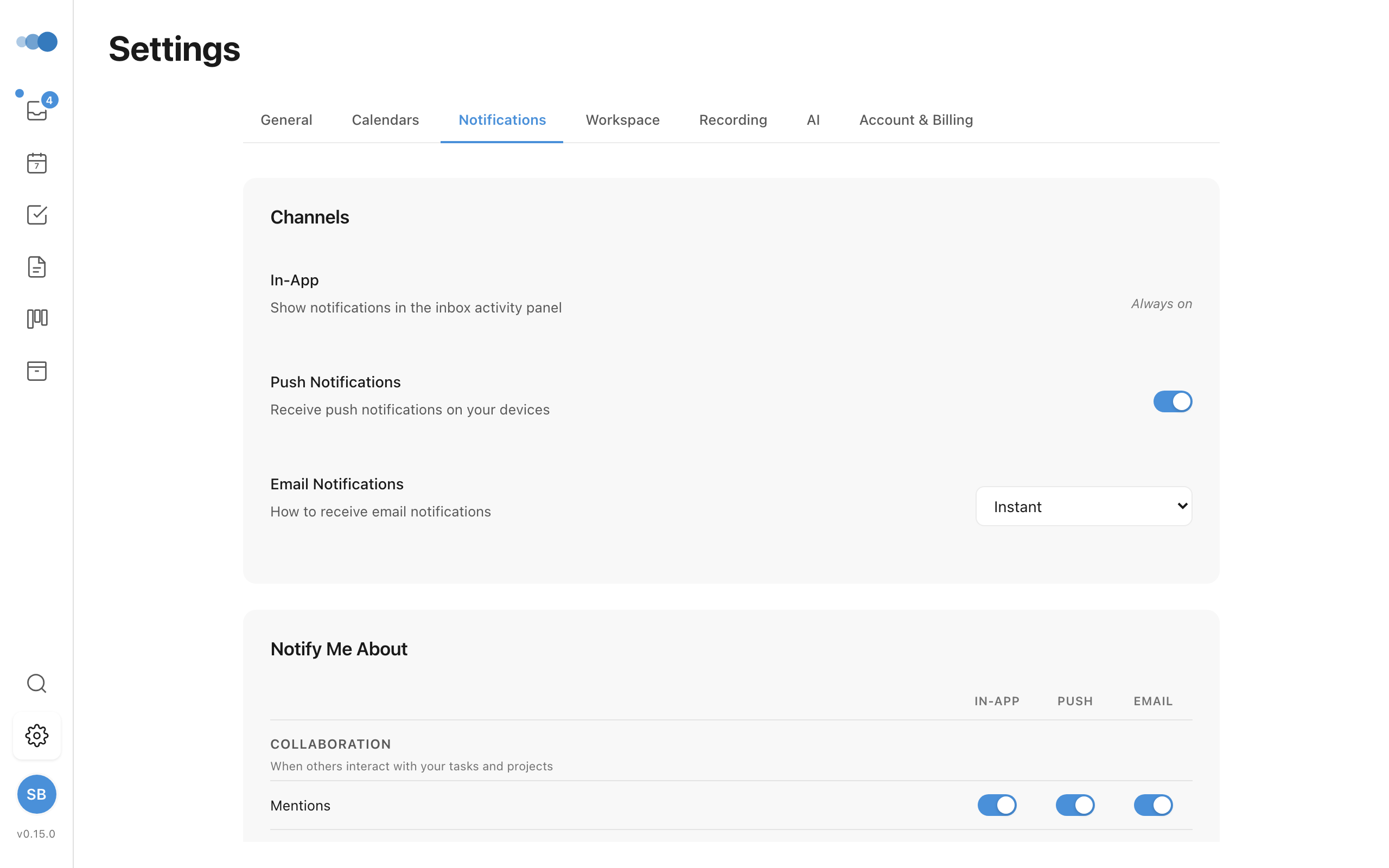The height and width of the screenshot is (868, 1389).
Task: Open the Calendar view in the sidebar
Action: 37,163
